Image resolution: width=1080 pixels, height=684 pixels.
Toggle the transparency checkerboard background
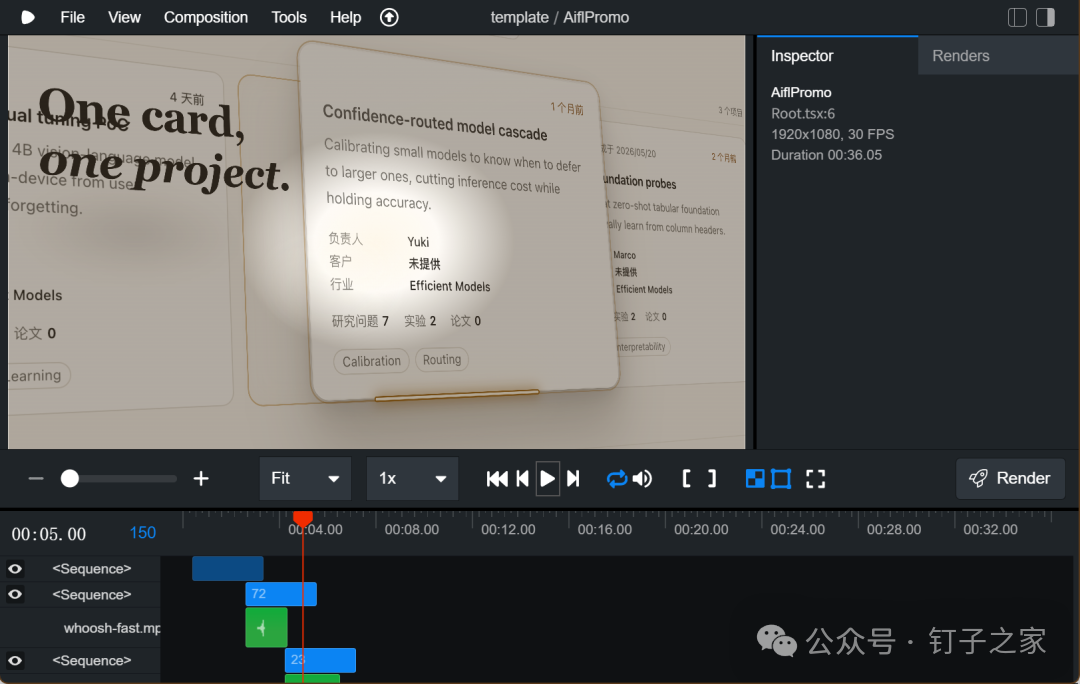(755, 479)
